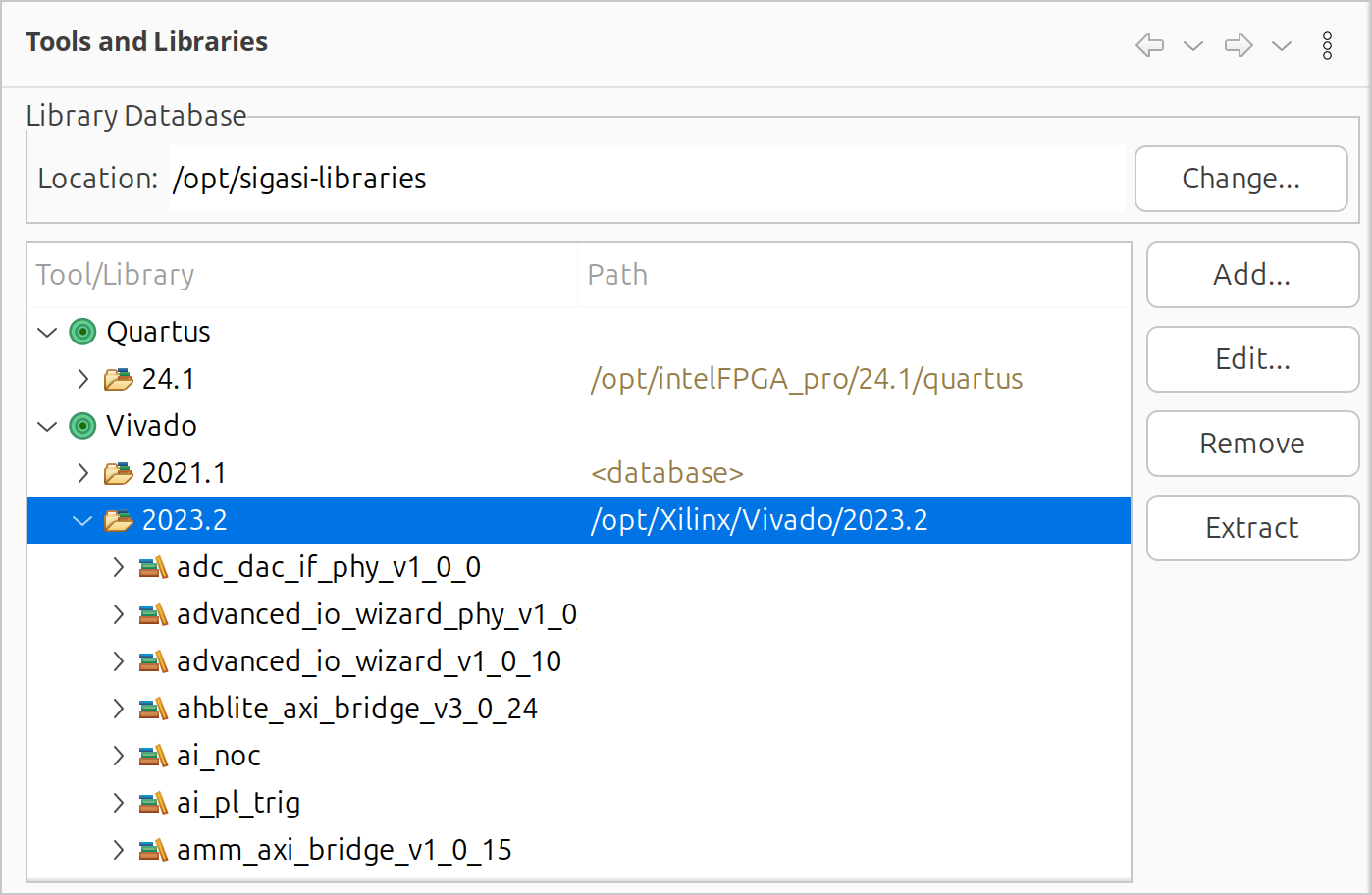Collapse the 2023.2 Vivado version
Viewport: 1372px width, 895px height.
[82, 521]
